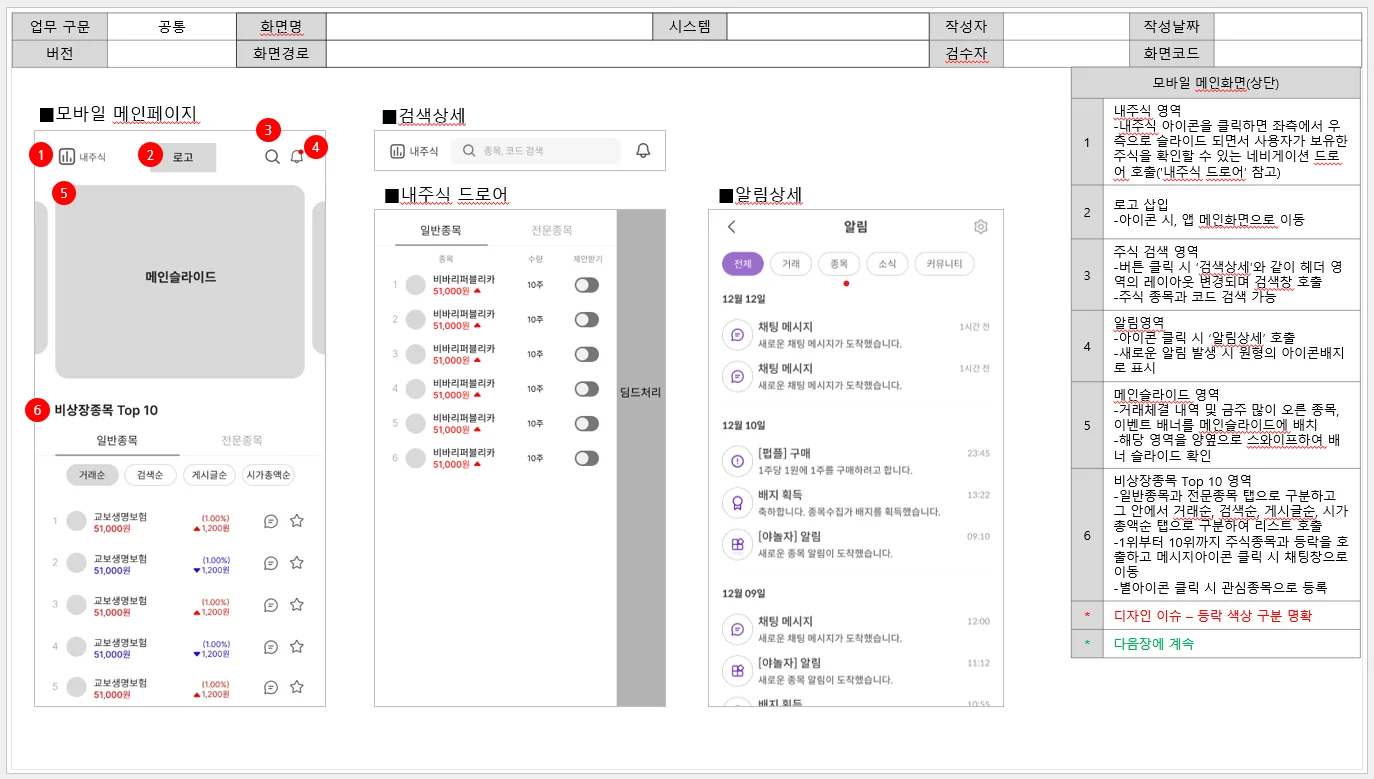Click the 12월 10일 date header in 알림
1374x779 pixels.
[x=744, y=425]
